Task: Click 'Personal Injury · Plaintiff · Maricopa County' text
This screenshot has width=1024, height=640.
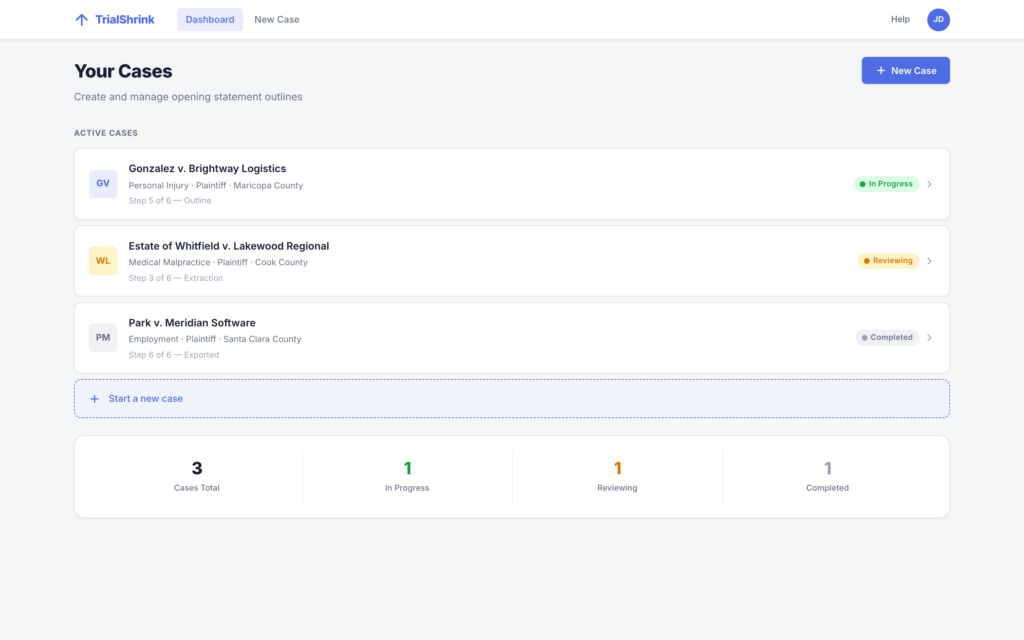Action: click(216, 185)
